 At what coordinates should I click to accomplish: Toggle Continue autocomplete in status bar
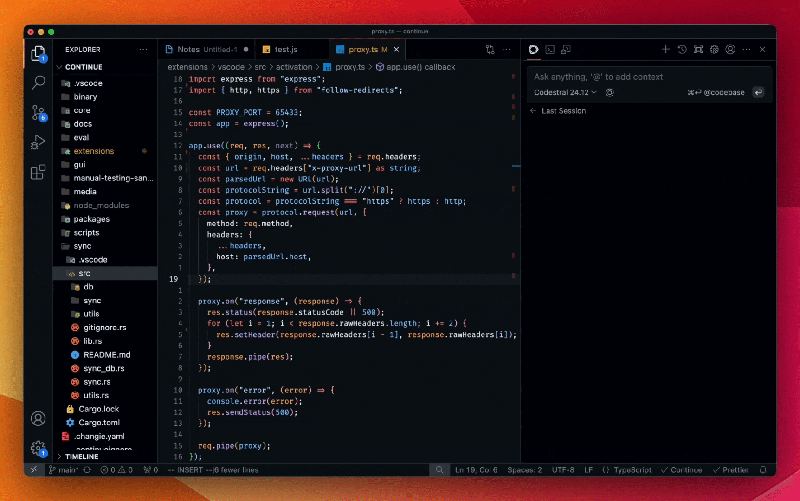click(x=681, y=469)
